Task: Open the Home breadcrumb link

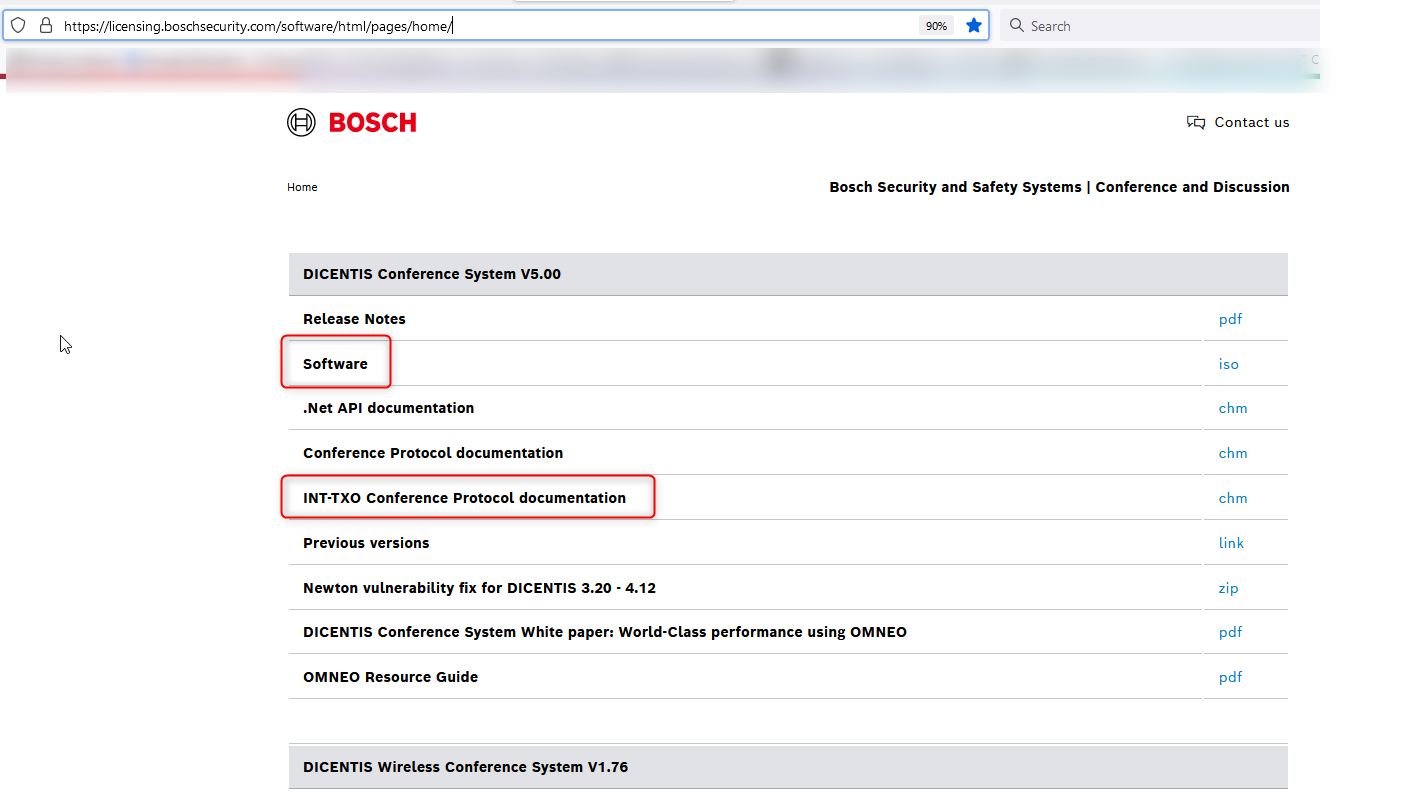Action: (x=302, y=187)
